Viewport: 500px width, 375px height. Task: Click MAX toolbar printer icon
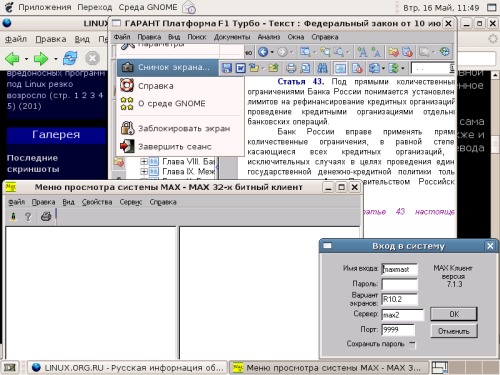pos(46,217)
